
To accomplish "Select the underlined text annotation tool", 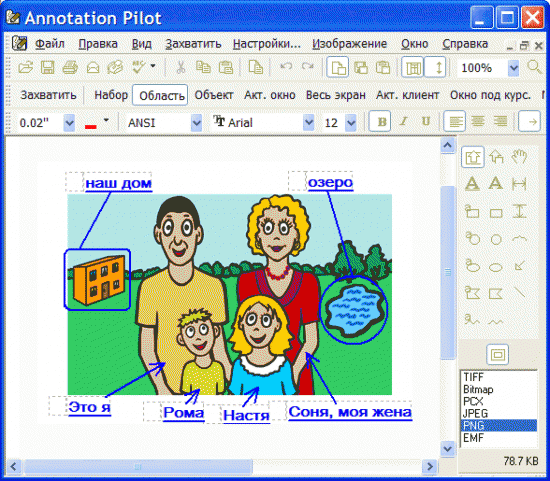I will click(472, 183).
